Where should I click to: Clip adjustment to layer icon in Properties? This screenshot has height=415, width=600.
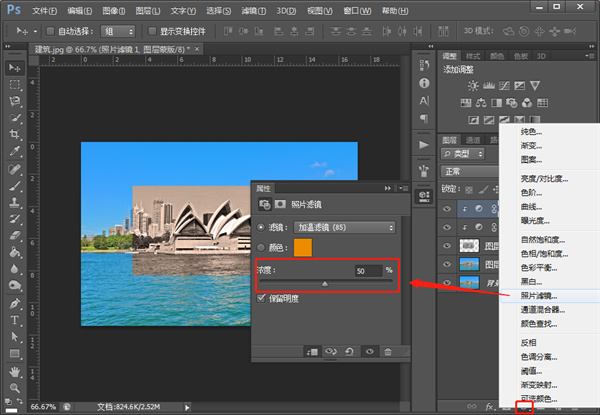click(x=313, y=351)
